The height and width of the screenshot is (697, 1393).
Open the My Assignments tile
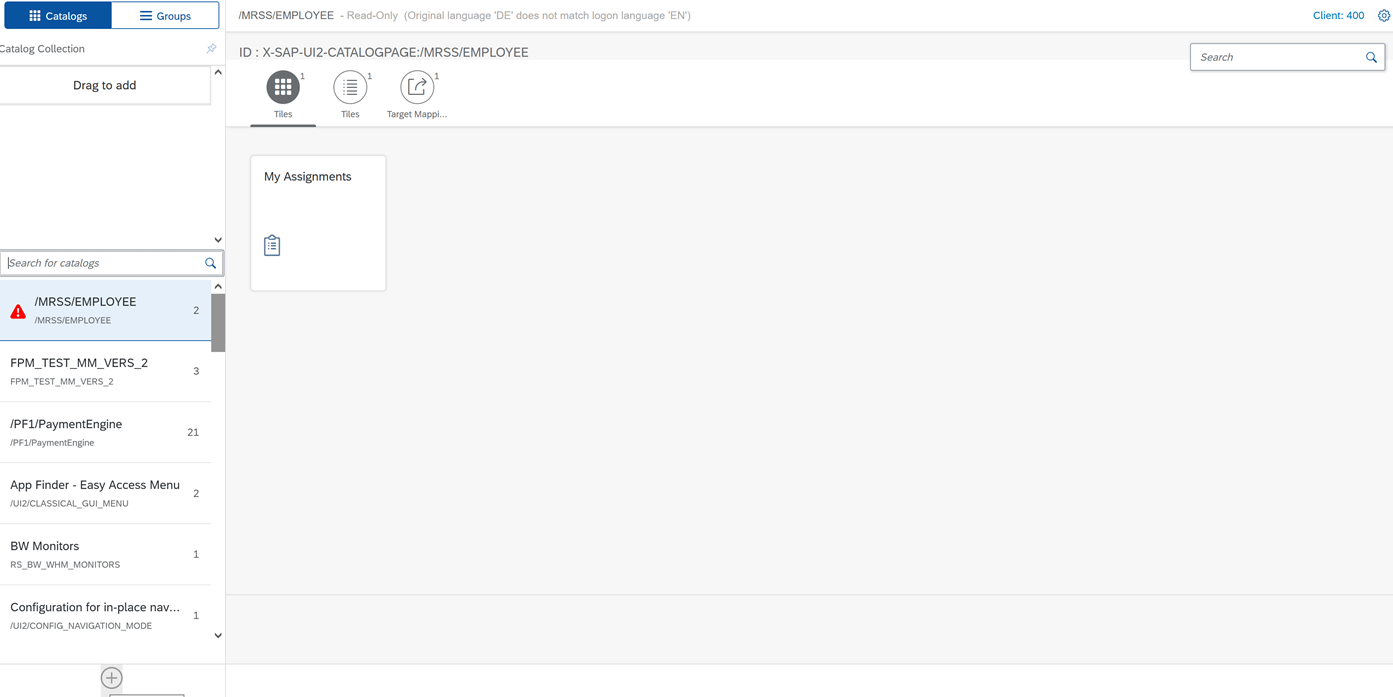tap(318, 222)
